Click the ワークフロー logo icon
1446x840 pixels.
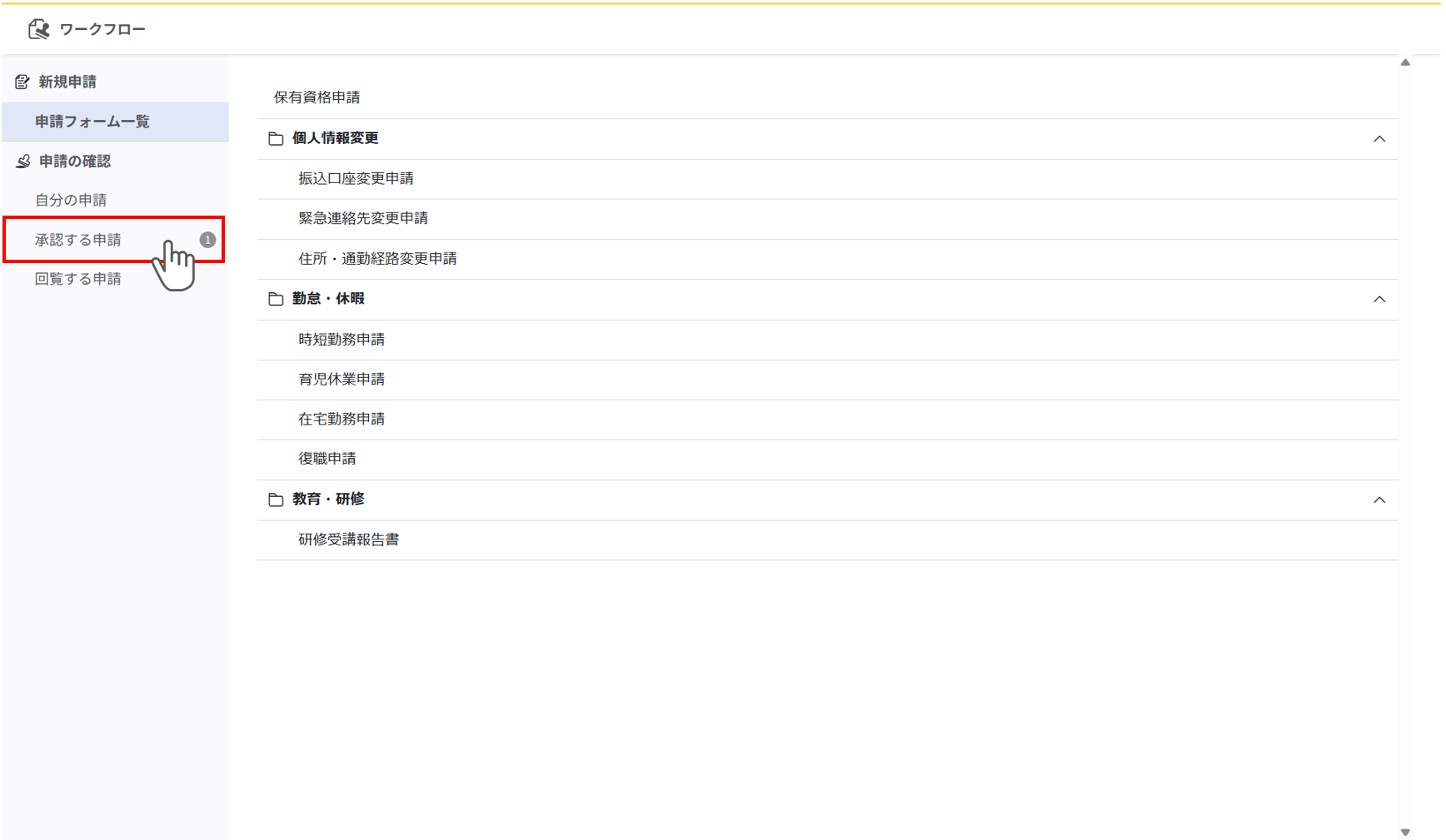pyautogui.click(x=38, y=29)
